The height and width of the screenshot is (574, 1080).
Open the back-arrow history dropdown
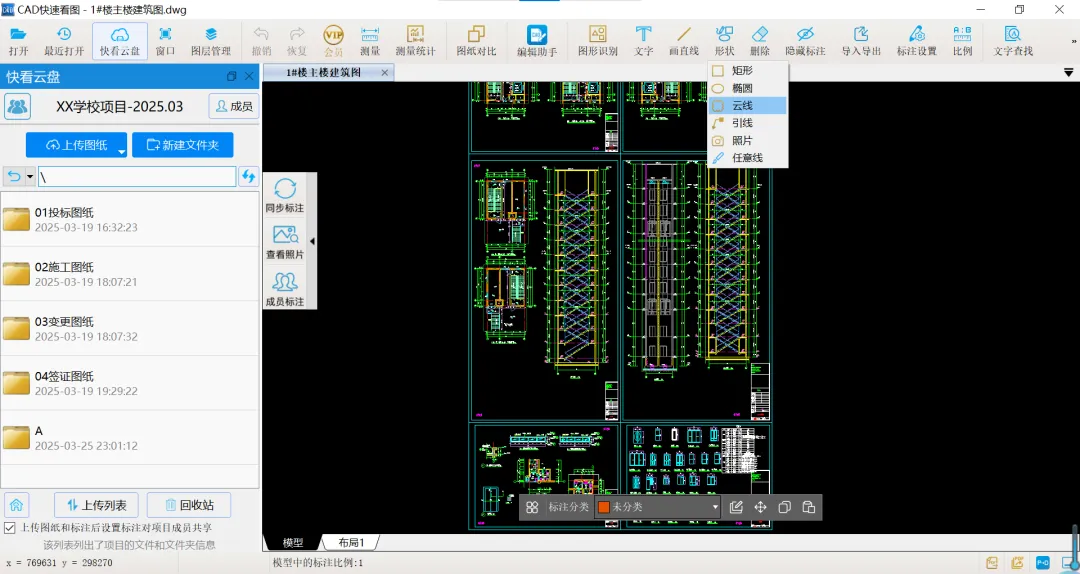point(30,177)
